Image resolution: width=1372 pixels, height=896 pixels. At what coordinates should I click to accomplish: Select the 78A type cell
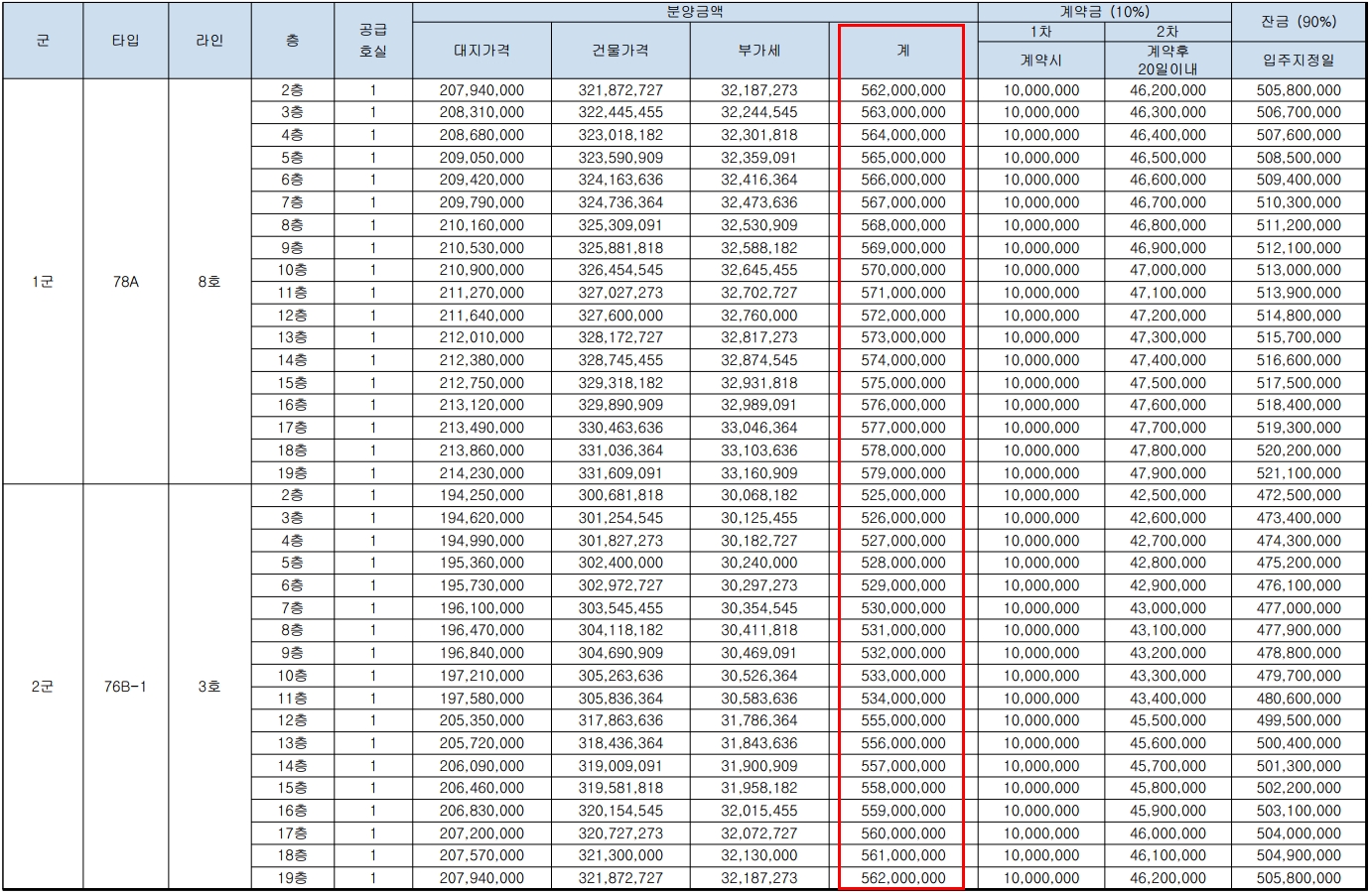[x=126, y=282]
